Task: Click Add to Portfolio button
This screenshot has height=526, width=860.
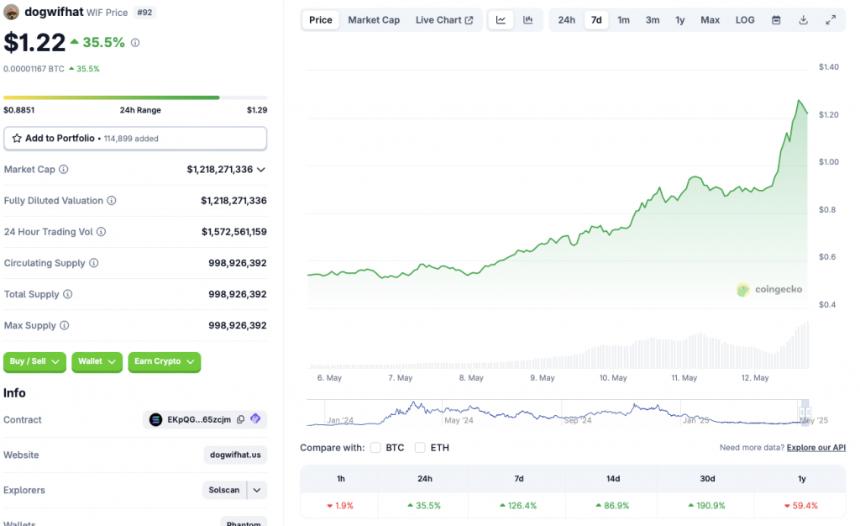Action: 135,138
